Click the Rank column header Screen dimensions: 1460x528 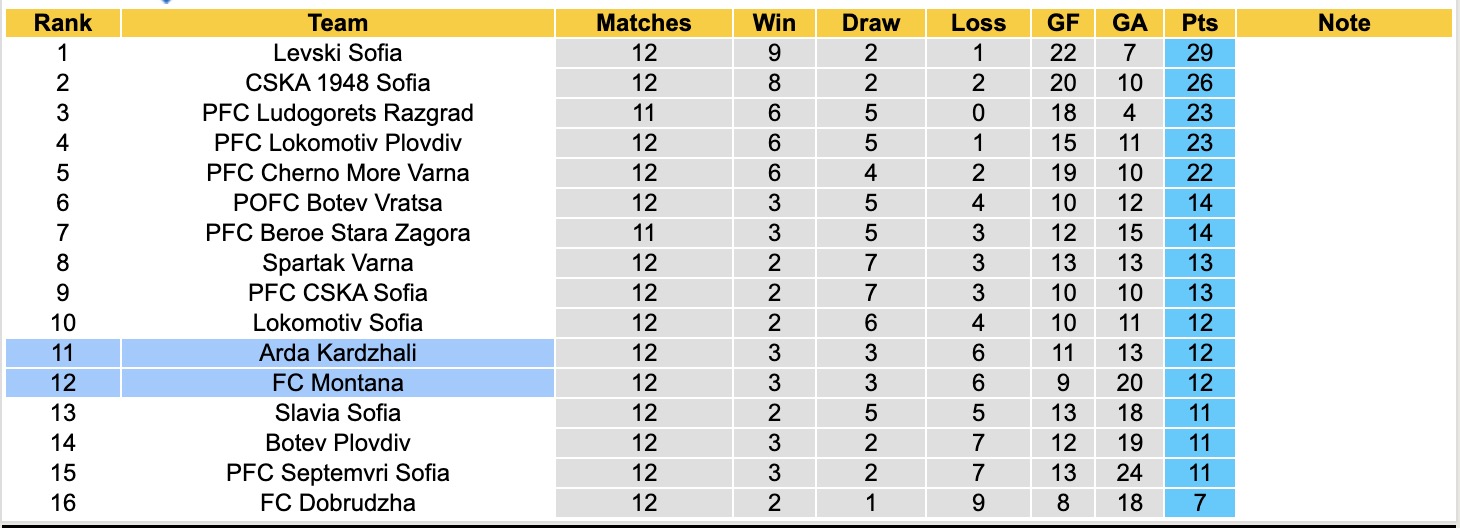(62, 23)
